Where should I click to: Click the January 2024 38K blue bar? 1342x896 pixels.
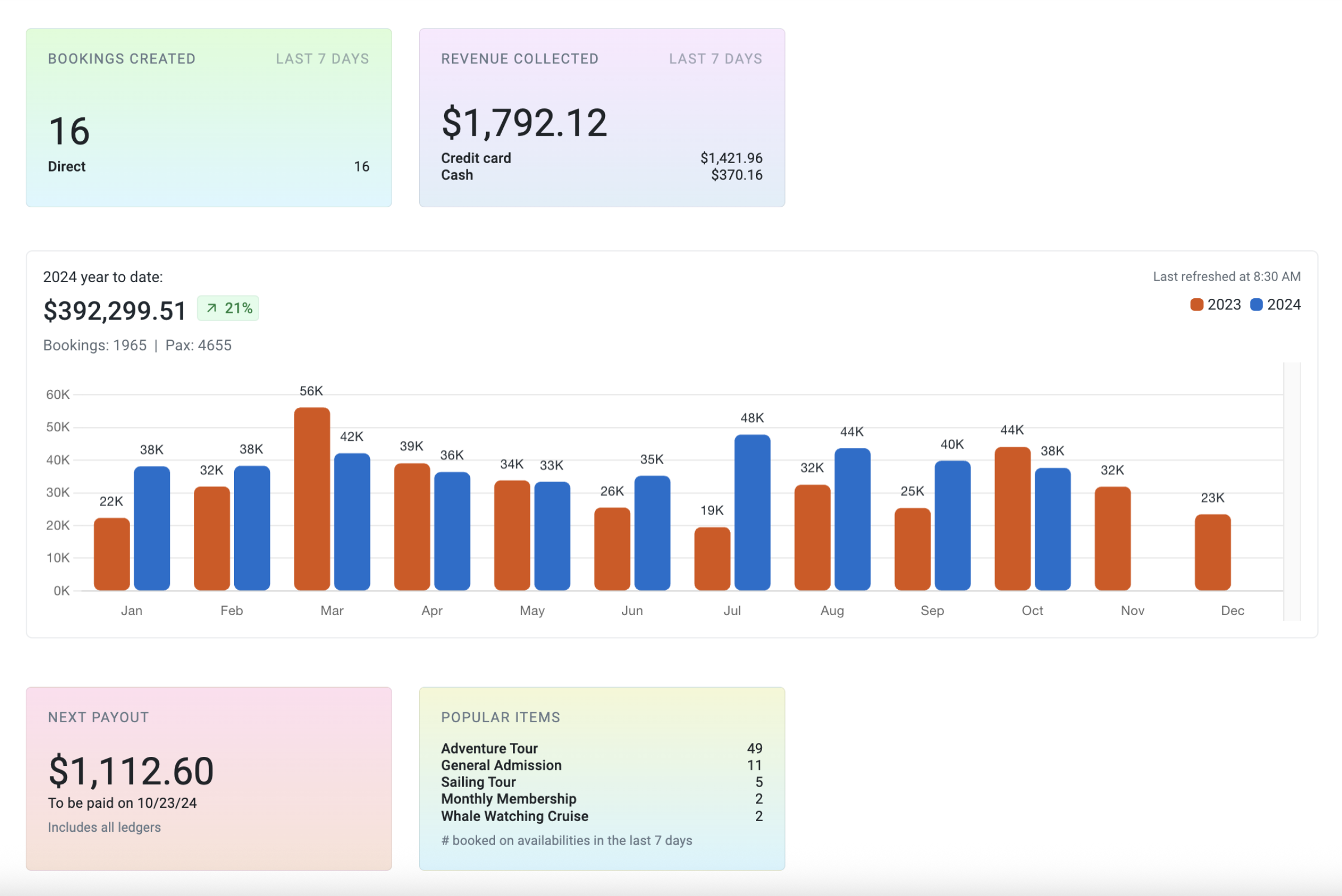151,528
